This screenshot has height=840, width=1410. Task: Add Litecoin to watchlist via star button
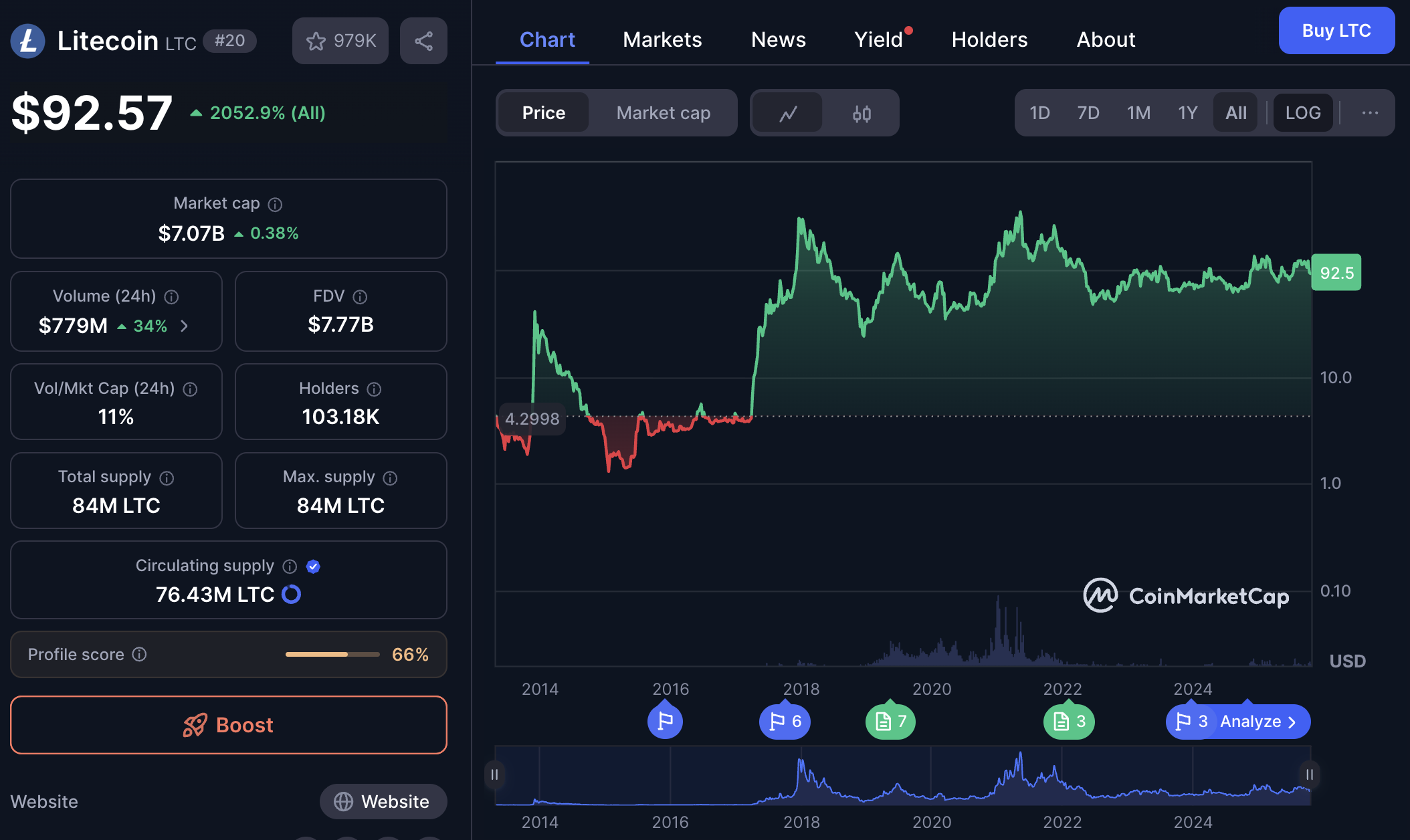coord(340,41)
